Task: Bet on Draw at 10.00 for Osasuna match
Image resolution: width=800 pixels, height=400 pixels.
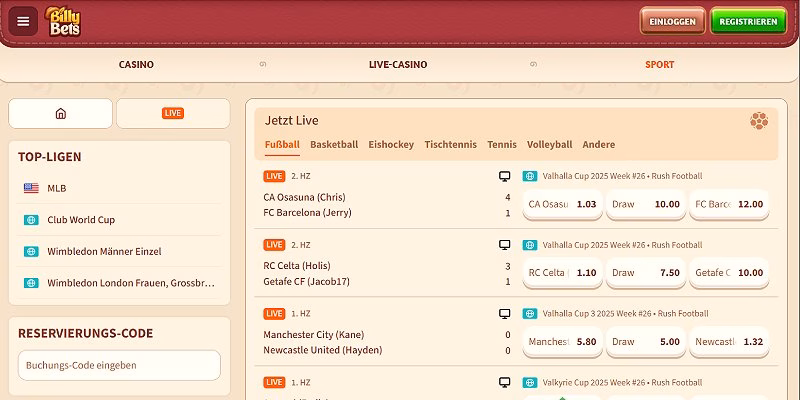Action: coord(645,204)
